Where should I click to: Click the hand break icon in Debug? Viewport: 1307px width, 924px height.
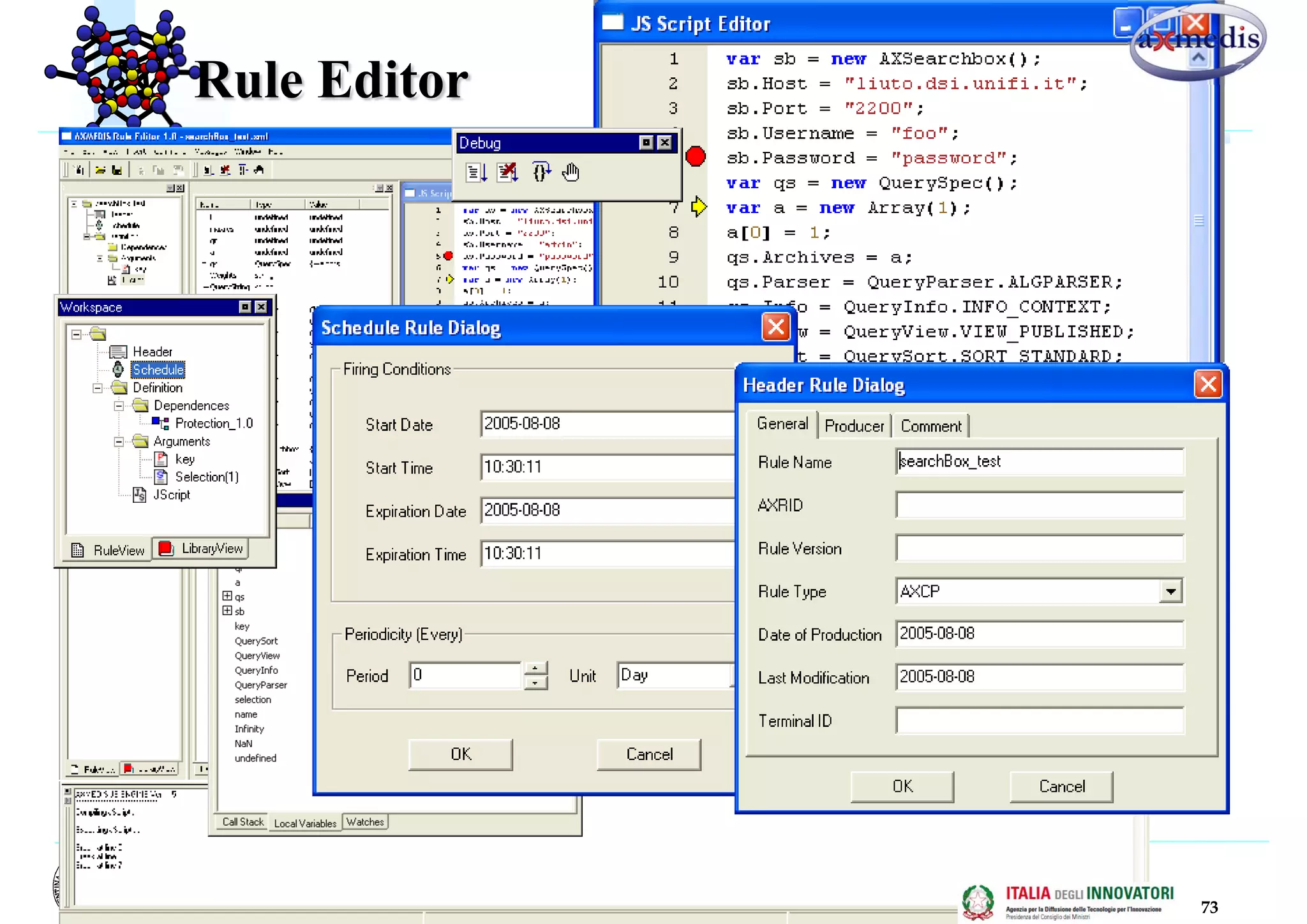click(x=571, y=172)
